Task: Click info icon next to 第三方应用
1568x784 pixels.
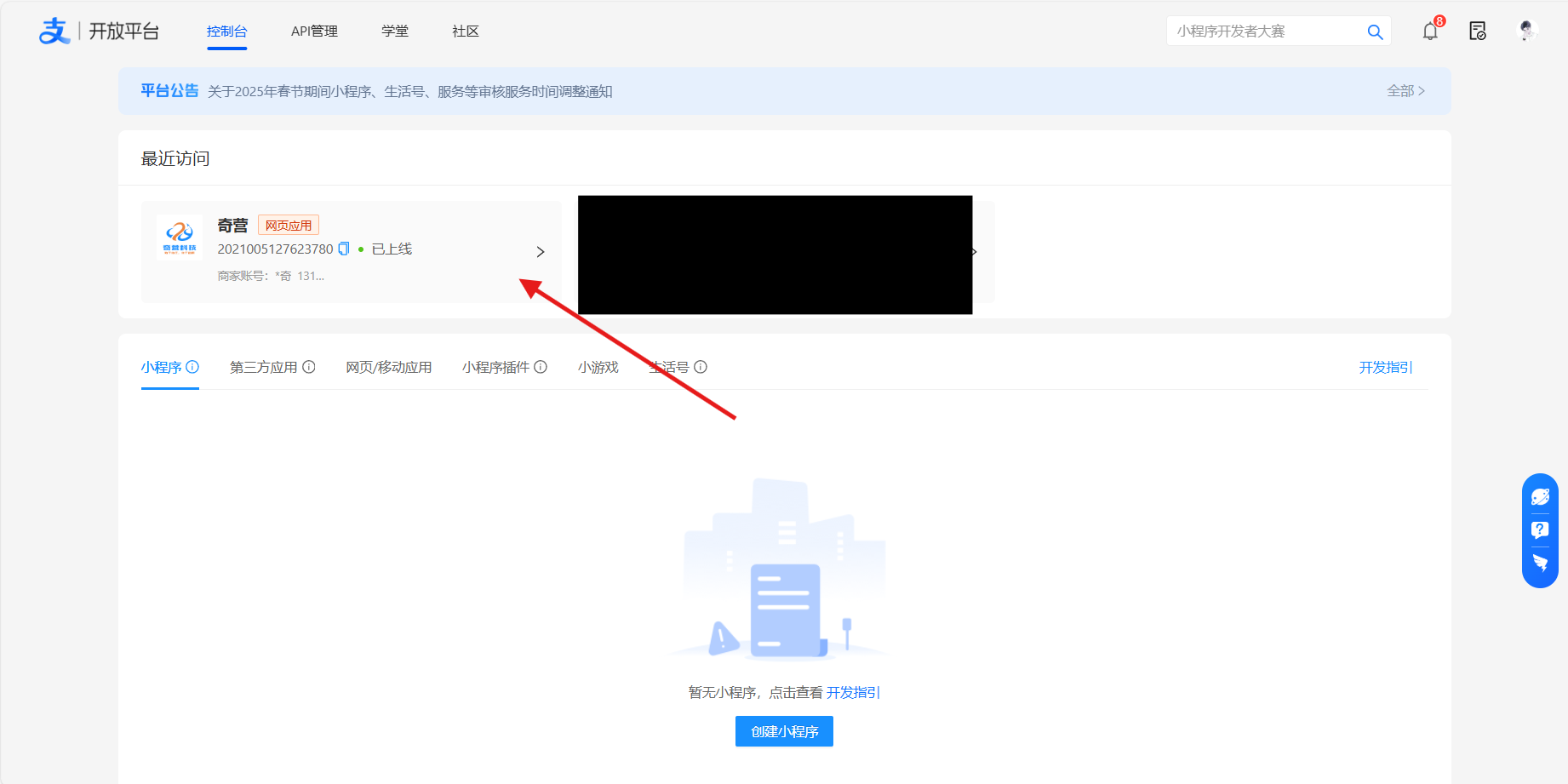Action: pos(309,367)
